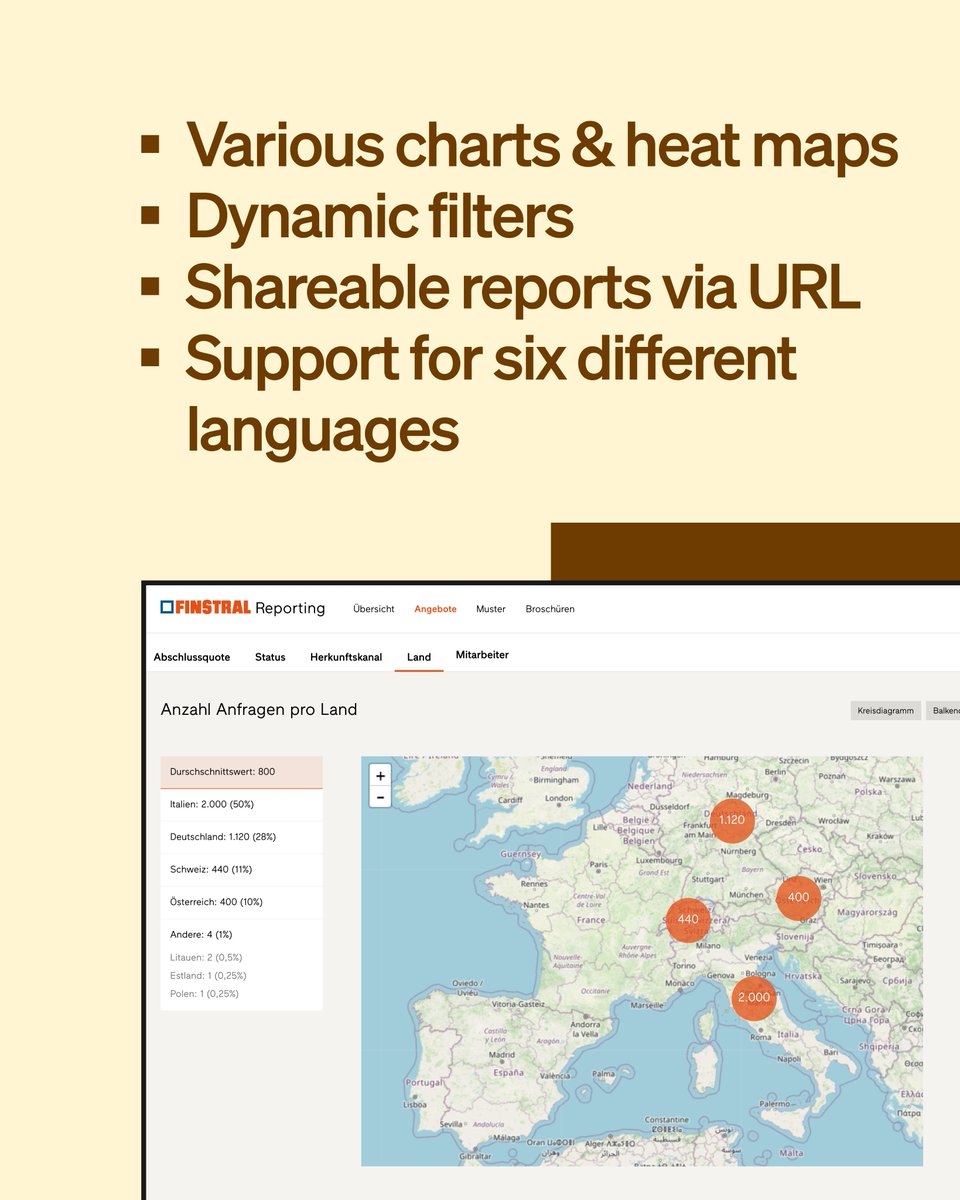Open the Herkunftskanal tab
The image size is (960, 1200).
tap(347, 657)
